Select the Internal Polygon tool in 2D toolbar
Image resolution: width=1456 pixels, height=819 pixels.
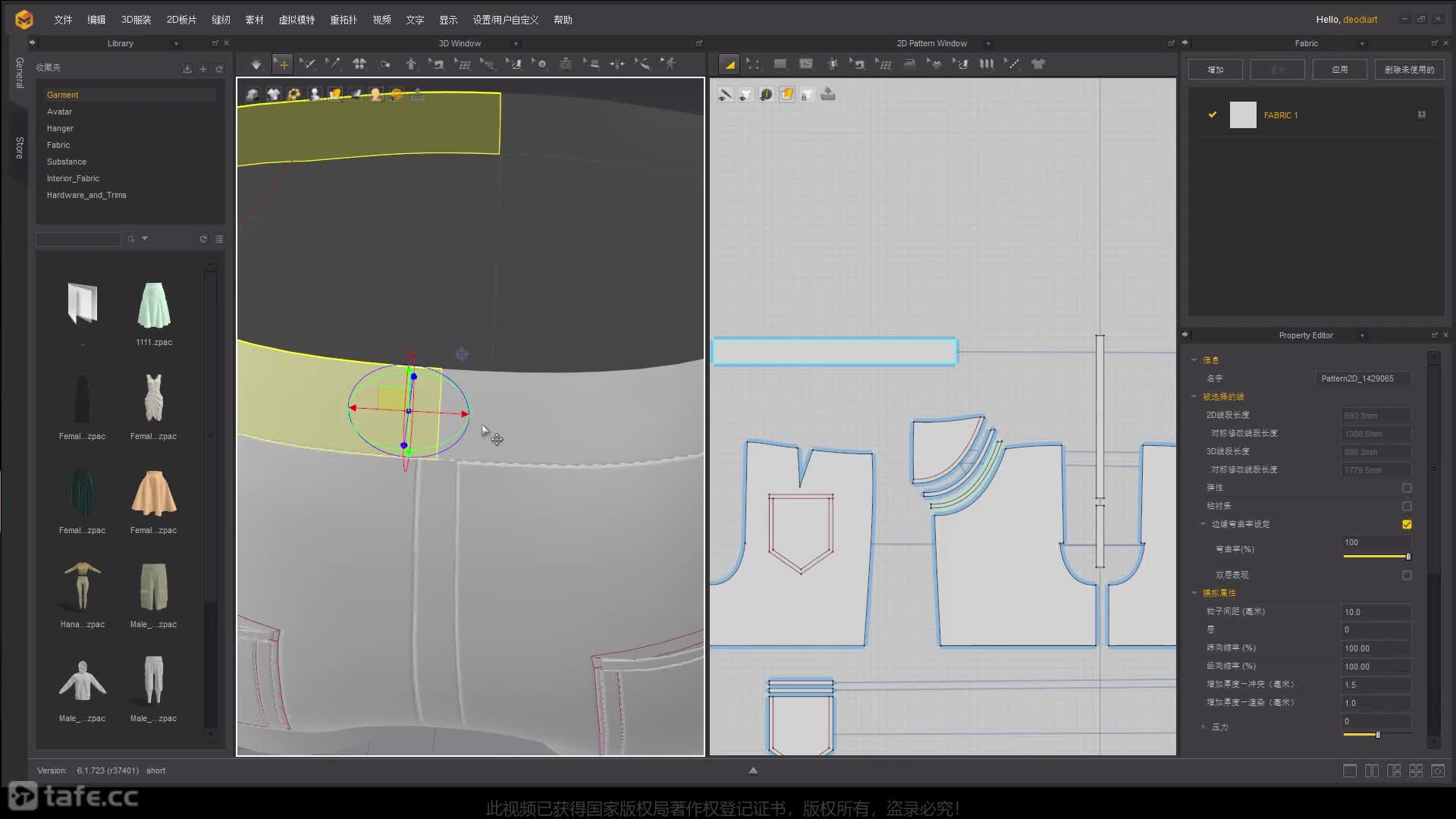click(x=806, y=64)
